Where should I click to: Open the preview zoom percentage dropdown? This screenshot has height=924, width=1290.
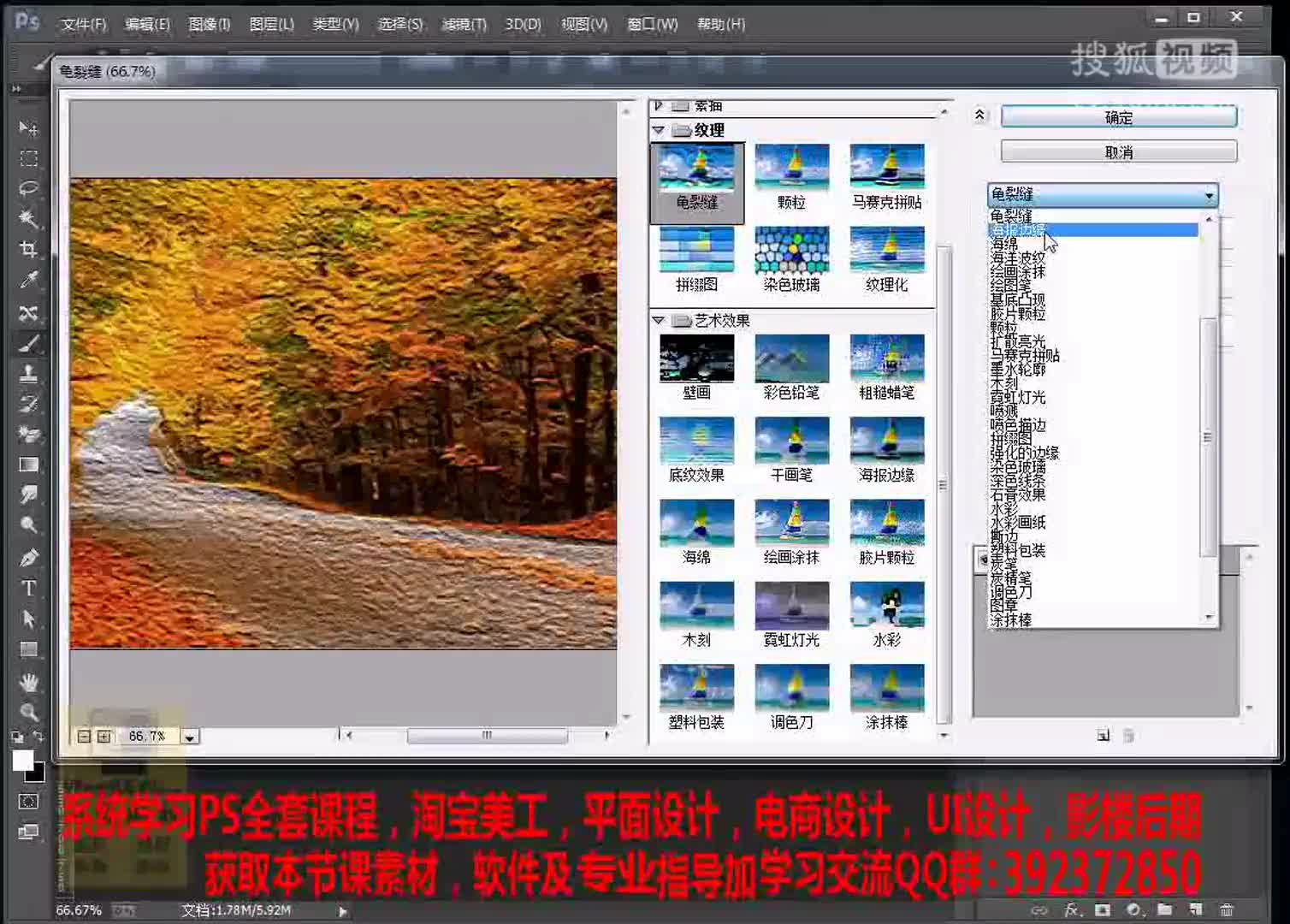point(190,736)
